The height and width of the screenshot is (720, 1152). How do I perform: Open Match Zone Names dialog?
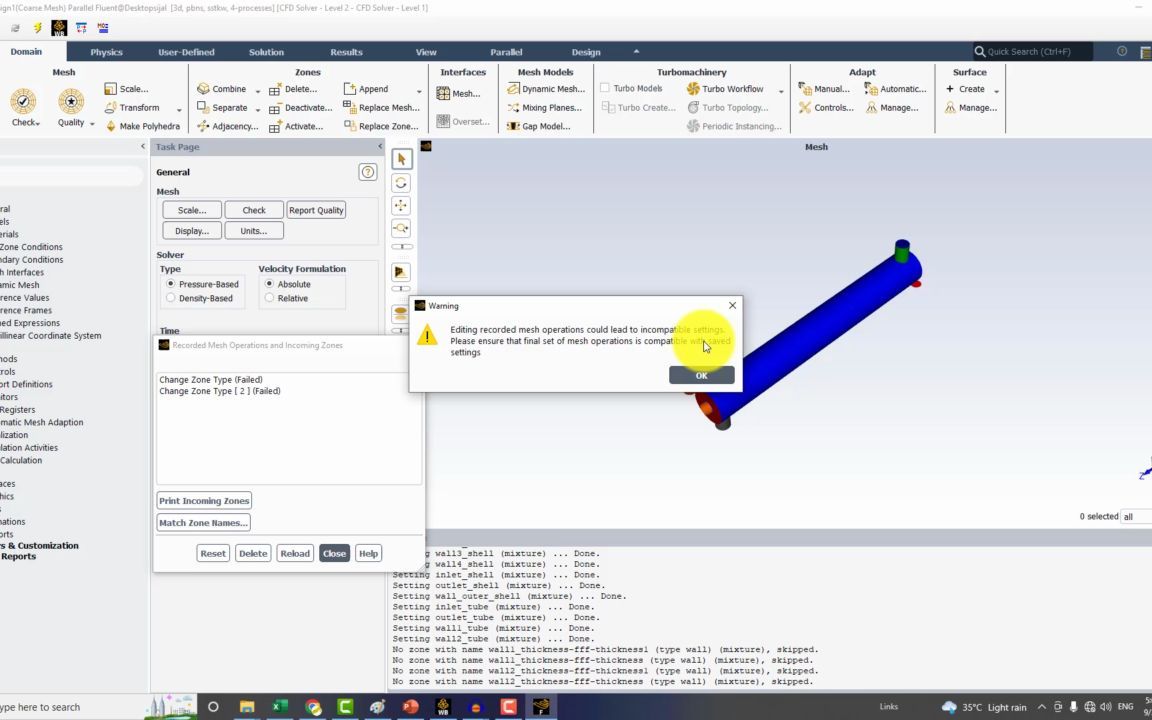(x=202, y=522)
